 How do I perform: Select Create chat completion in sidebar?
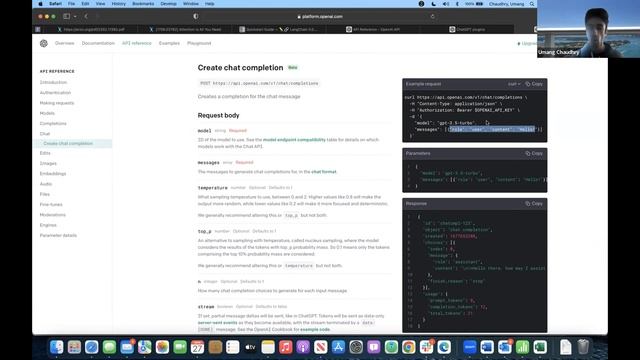coord(68,144)
